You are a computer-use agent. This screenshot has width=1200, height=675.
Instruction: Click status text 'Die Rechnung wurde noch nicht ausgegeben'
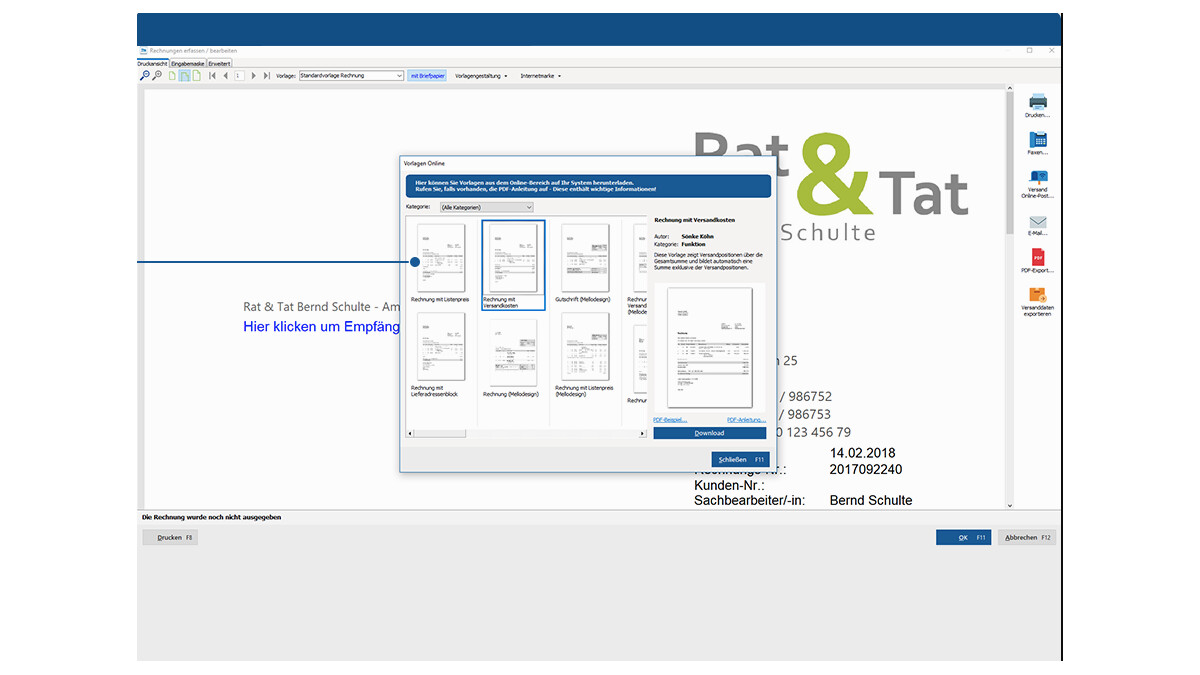(211, 517)
